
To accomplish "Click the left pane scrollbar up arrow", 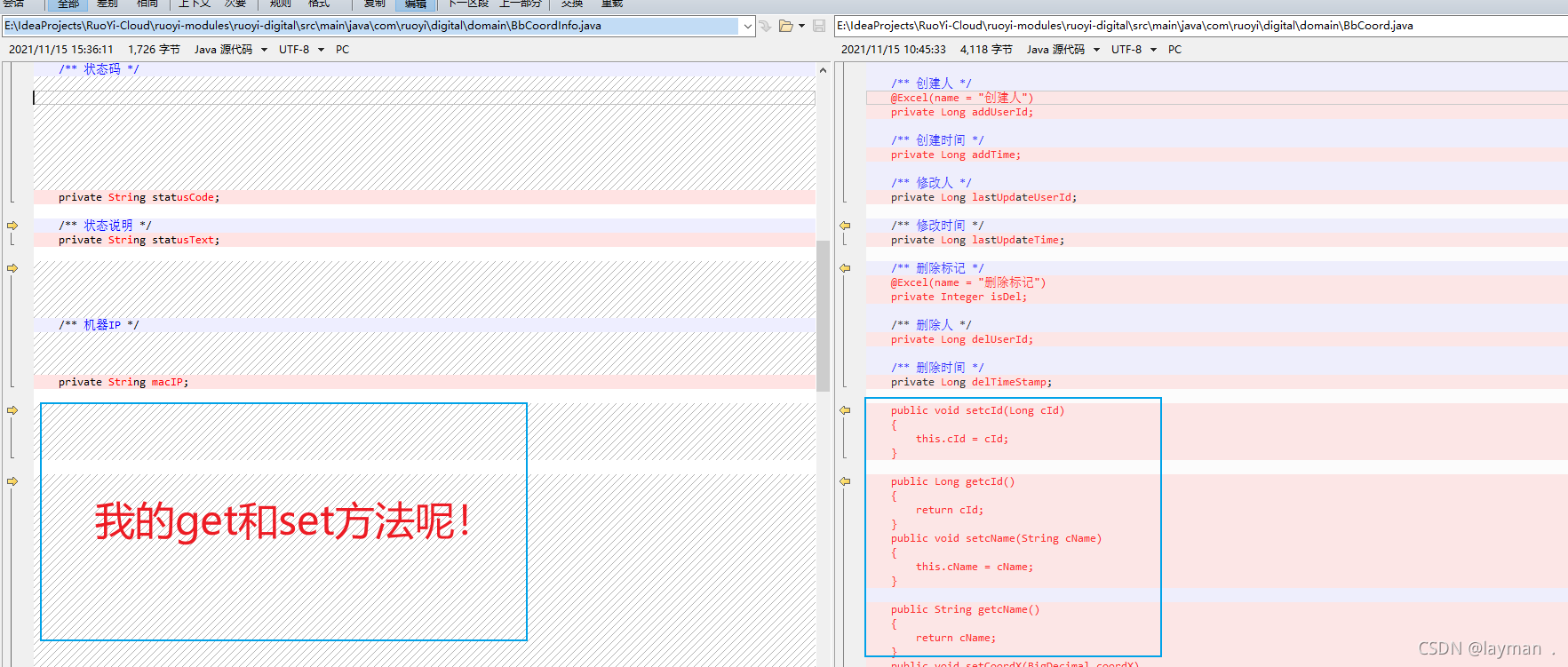I will pyautogui.click(x=823, y=70).
